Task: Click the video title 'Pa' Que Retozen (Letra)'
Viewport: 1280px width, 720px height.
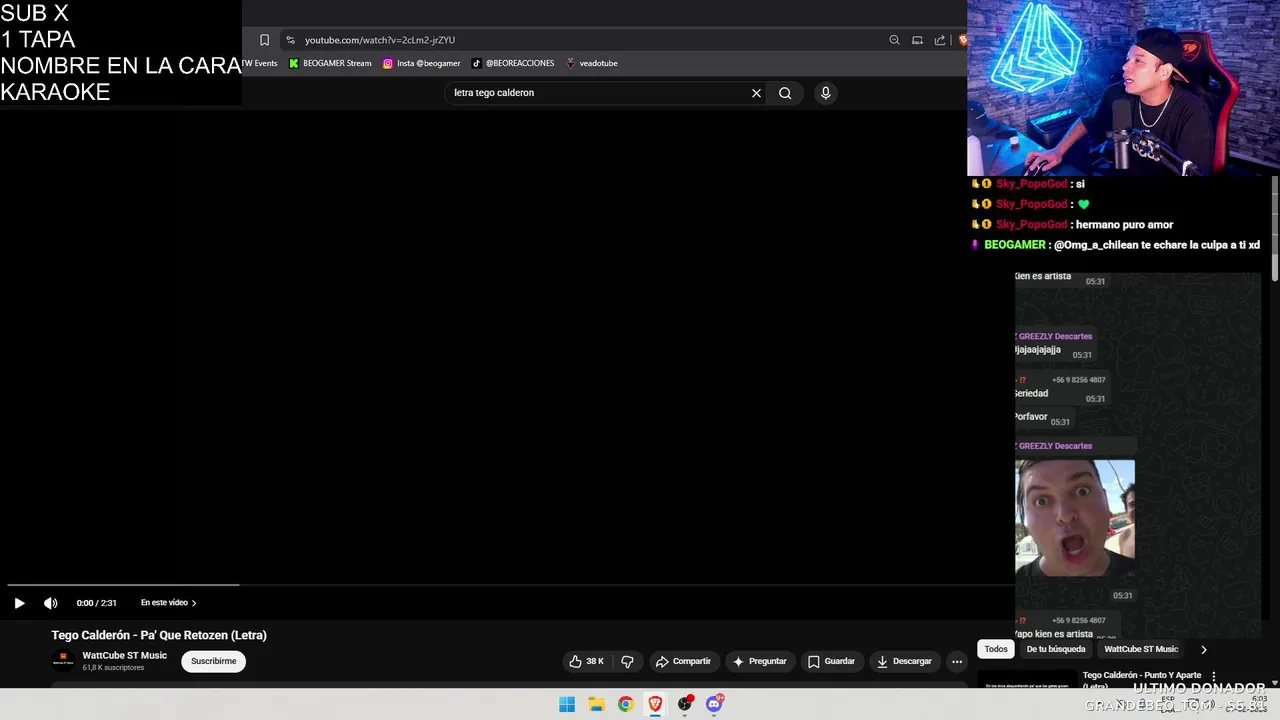Action: (x=159, y=635)
